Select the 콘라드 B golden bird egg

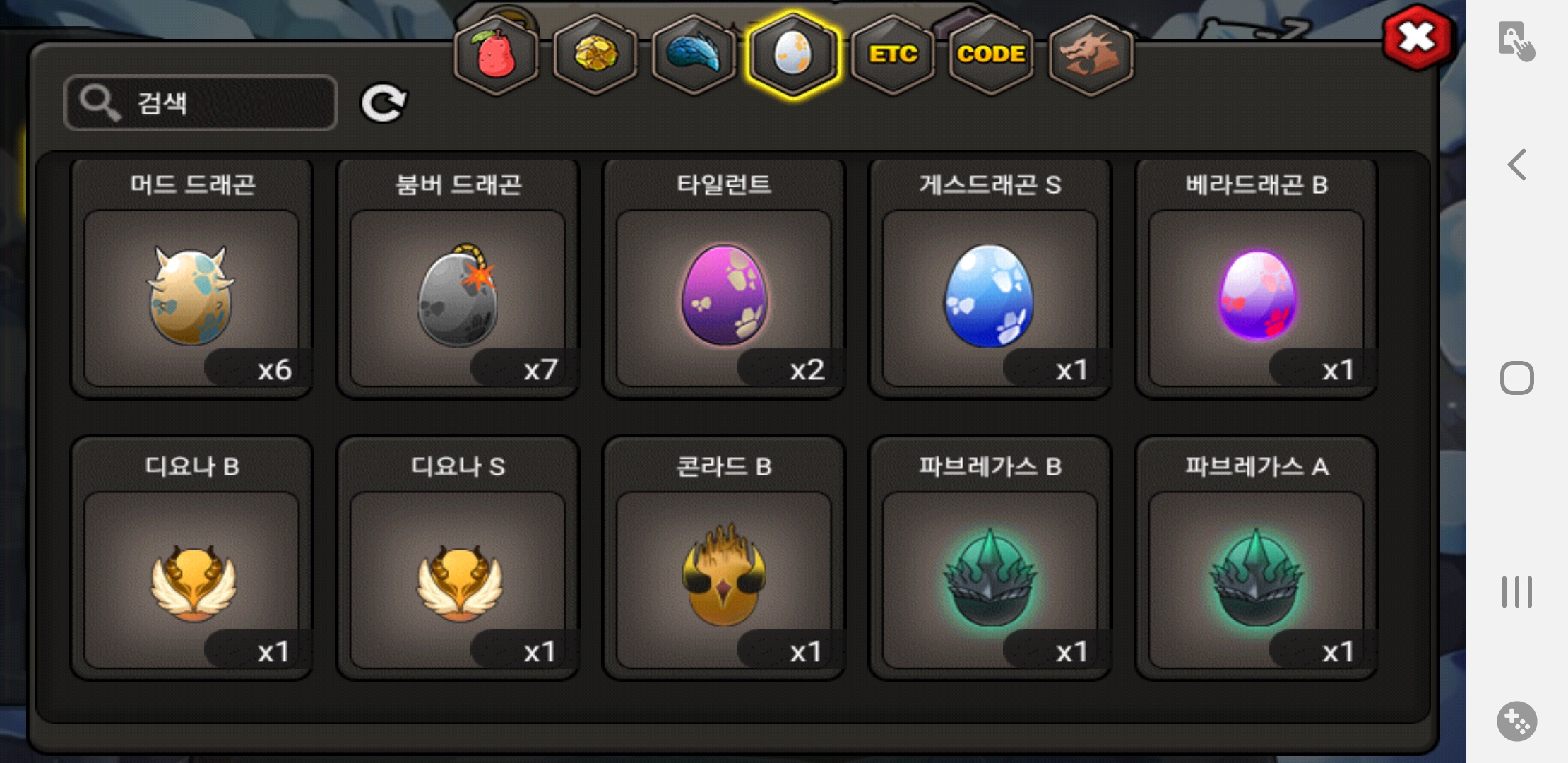click(724, 558)
